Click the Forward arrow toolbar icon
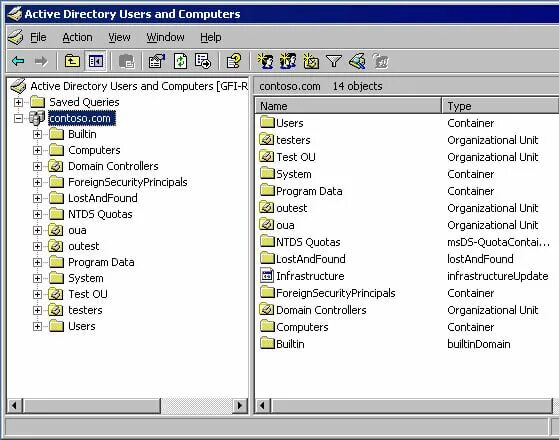This screenshot has height=440, width=559. (41, 61)
